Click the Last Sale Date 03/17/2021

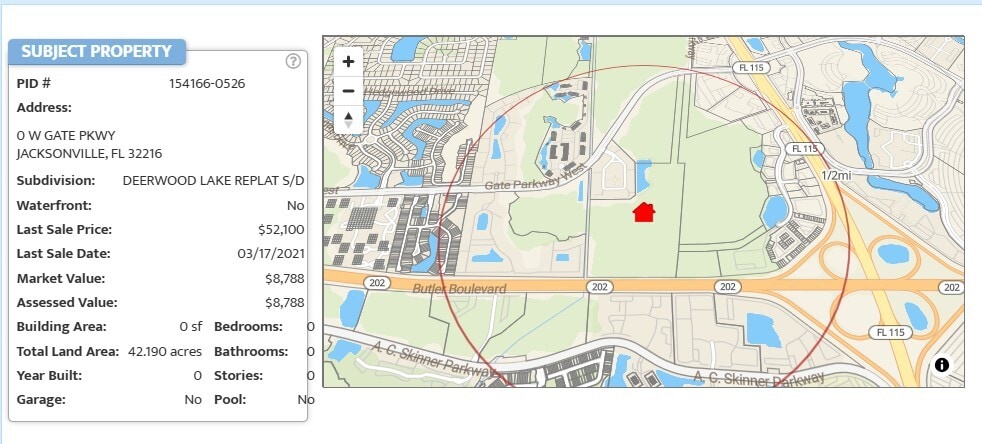point(273,253)
